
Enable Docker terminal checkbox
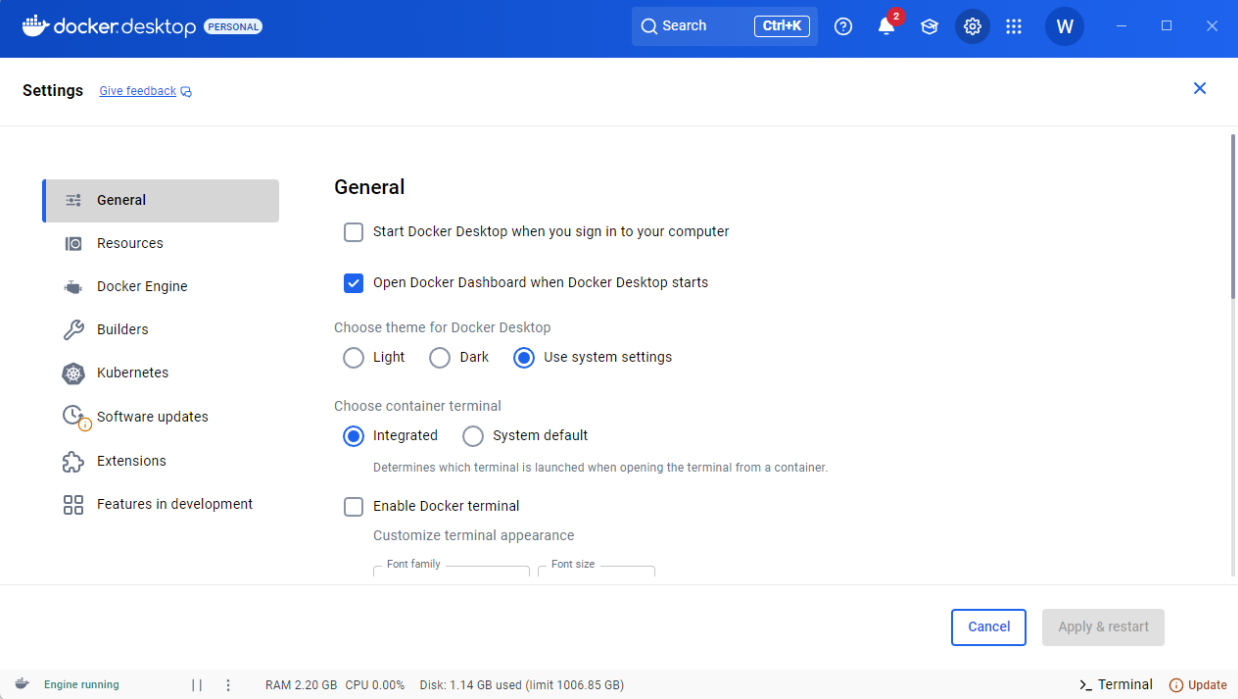point(353,507)
